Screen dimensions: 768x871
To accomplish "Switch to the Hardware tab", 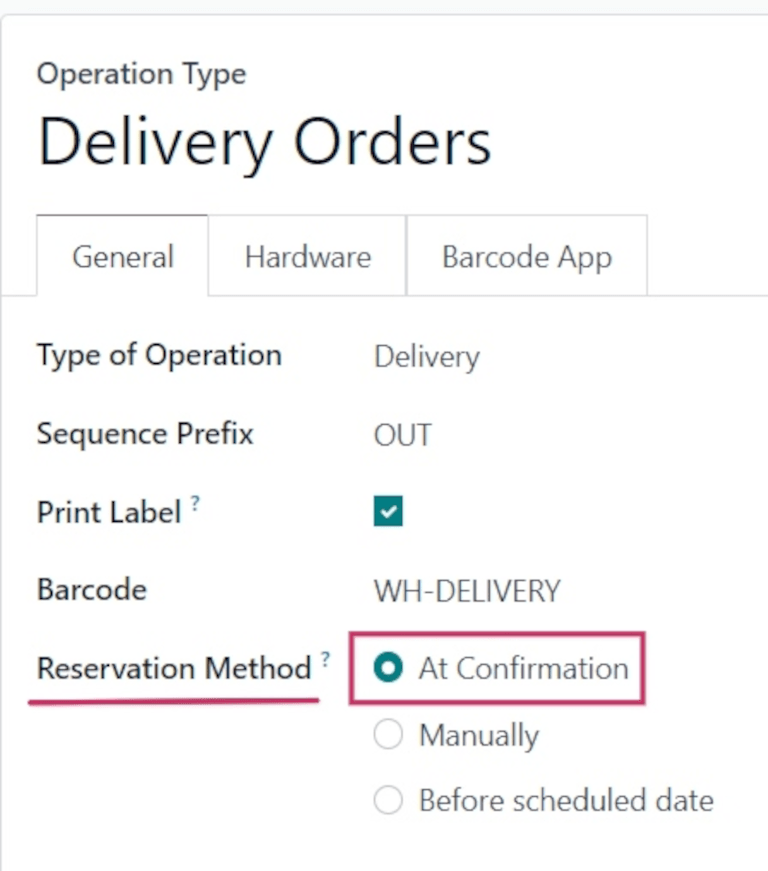I will tap(306, 256).
